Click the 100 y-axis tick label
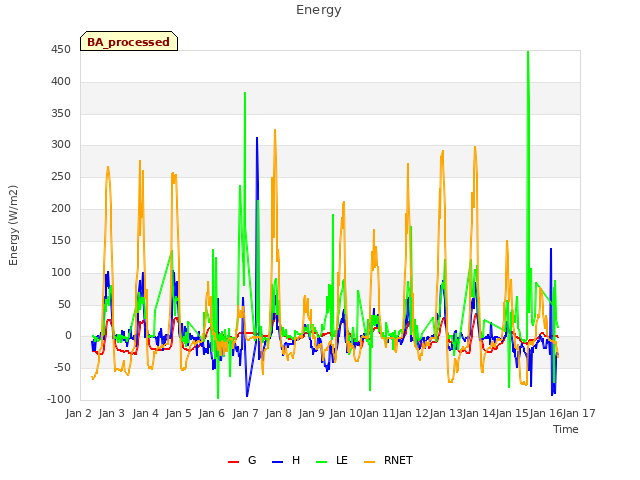Image resolution: width=640 pixels, height=480 pixels. (x=61, y=272)
